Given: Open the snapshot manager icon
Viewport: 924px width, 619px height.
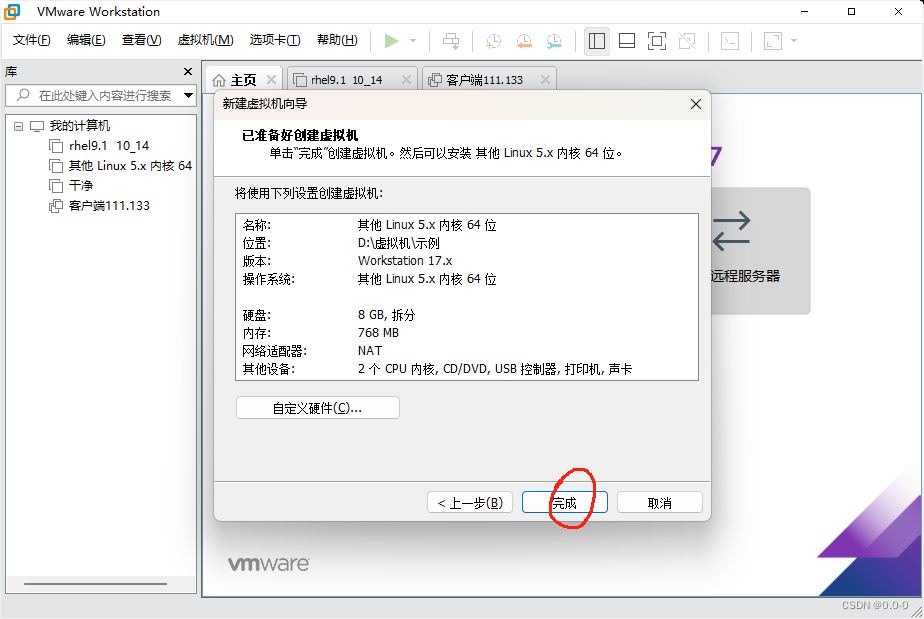Looking at the screenshot, I should (554, 41).
